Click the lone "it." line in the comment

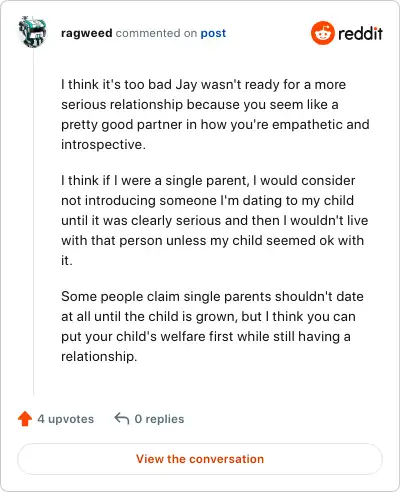click(x=67, y=261)
